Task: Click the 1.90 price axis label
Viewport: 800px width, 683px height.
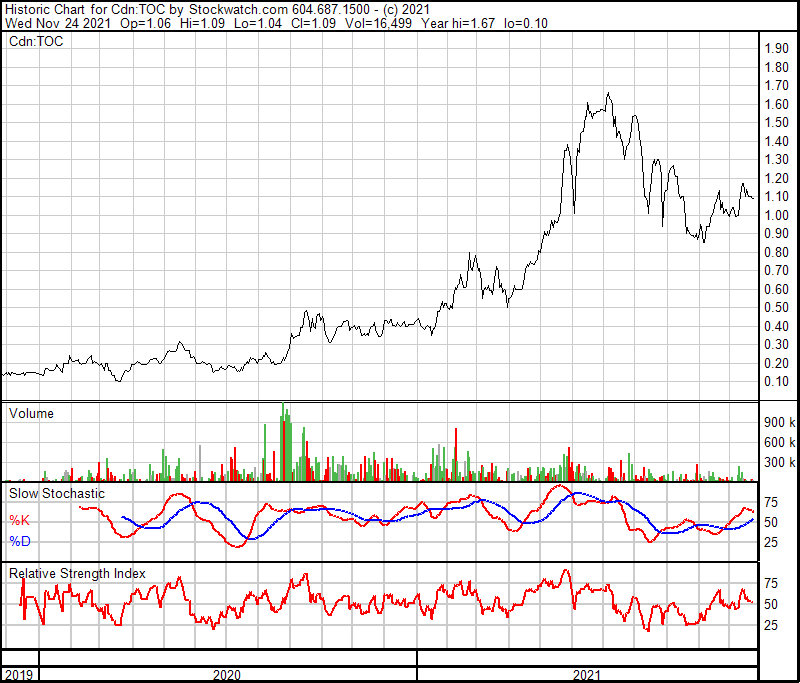Action: tap(777, 48)
